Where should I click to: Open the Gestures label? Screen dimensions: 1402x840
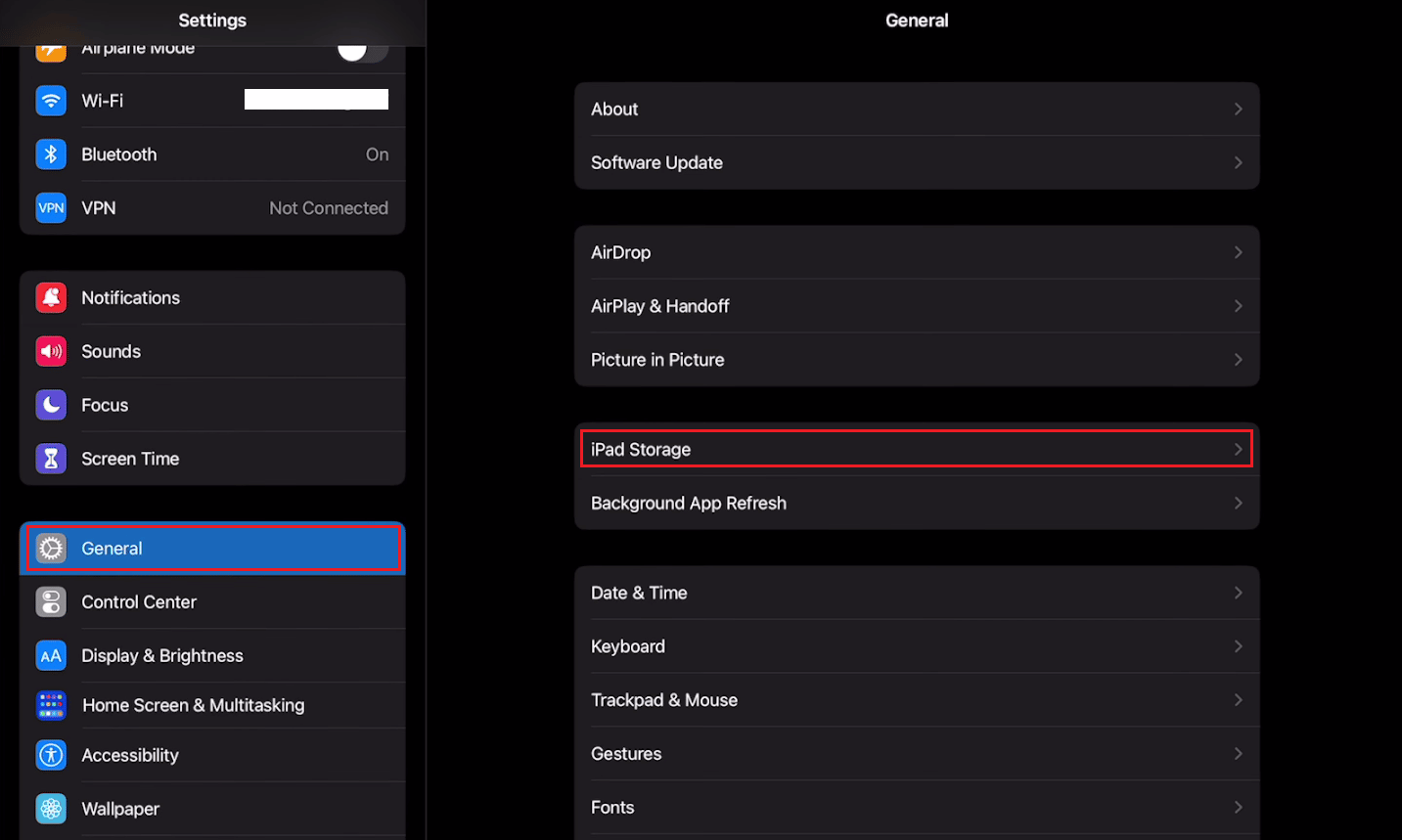(626, 754)
